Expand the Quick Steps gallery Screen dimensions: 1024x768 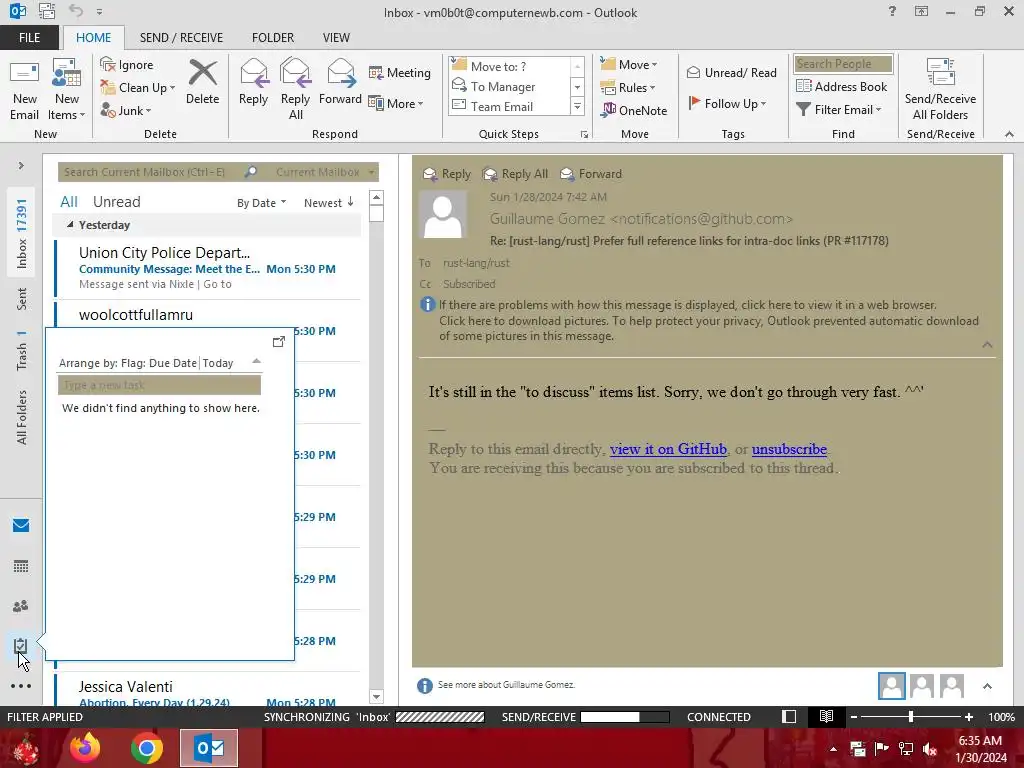pos(577,106)
